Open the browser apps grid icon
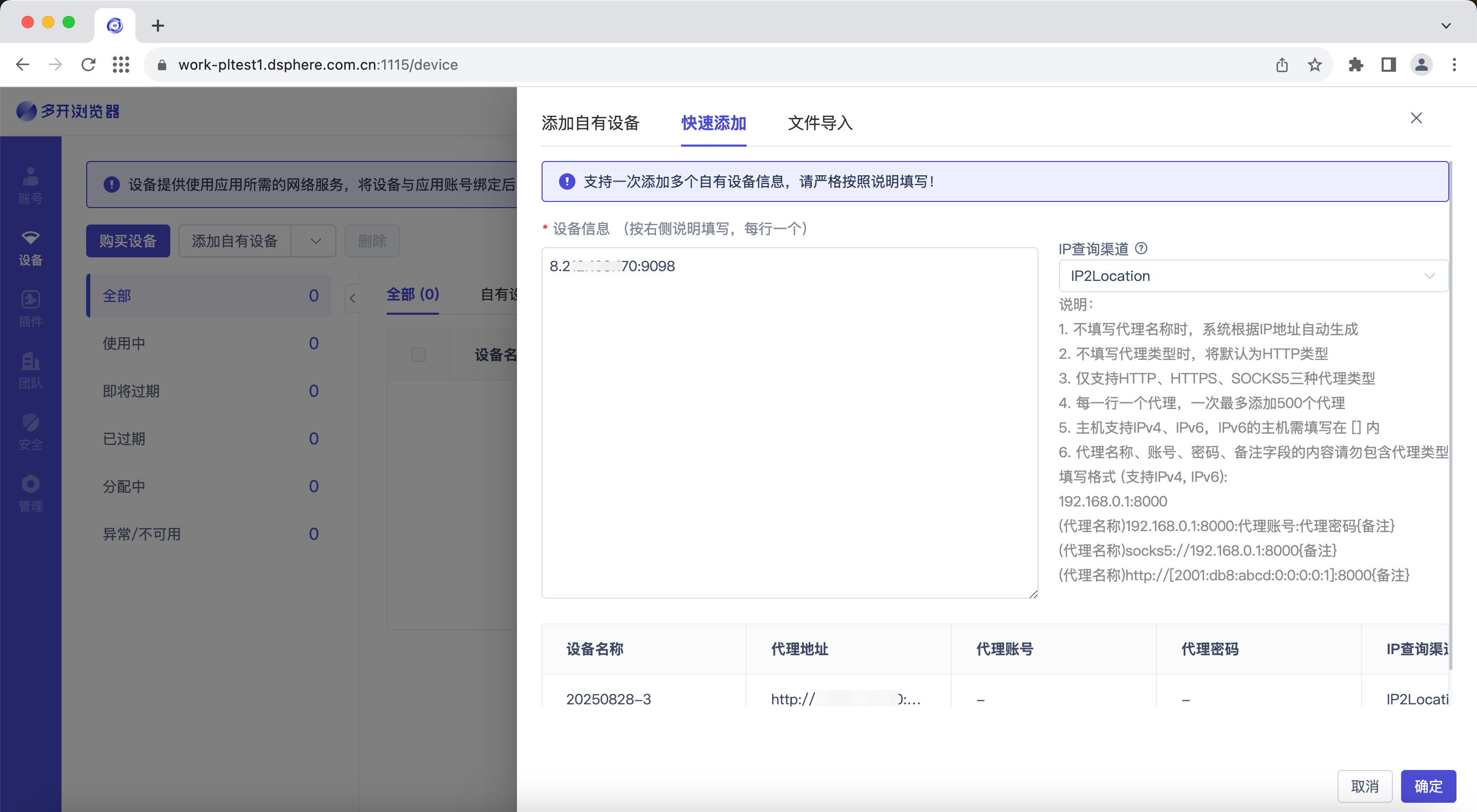Viewport: 1477px width, 812px height. pos(121,65)
